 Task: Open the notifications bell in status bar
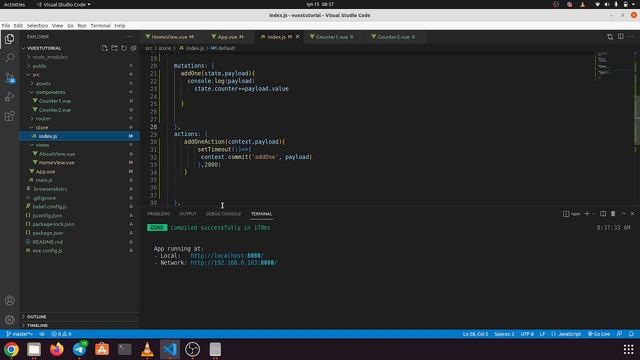click(x=631, y=334)
